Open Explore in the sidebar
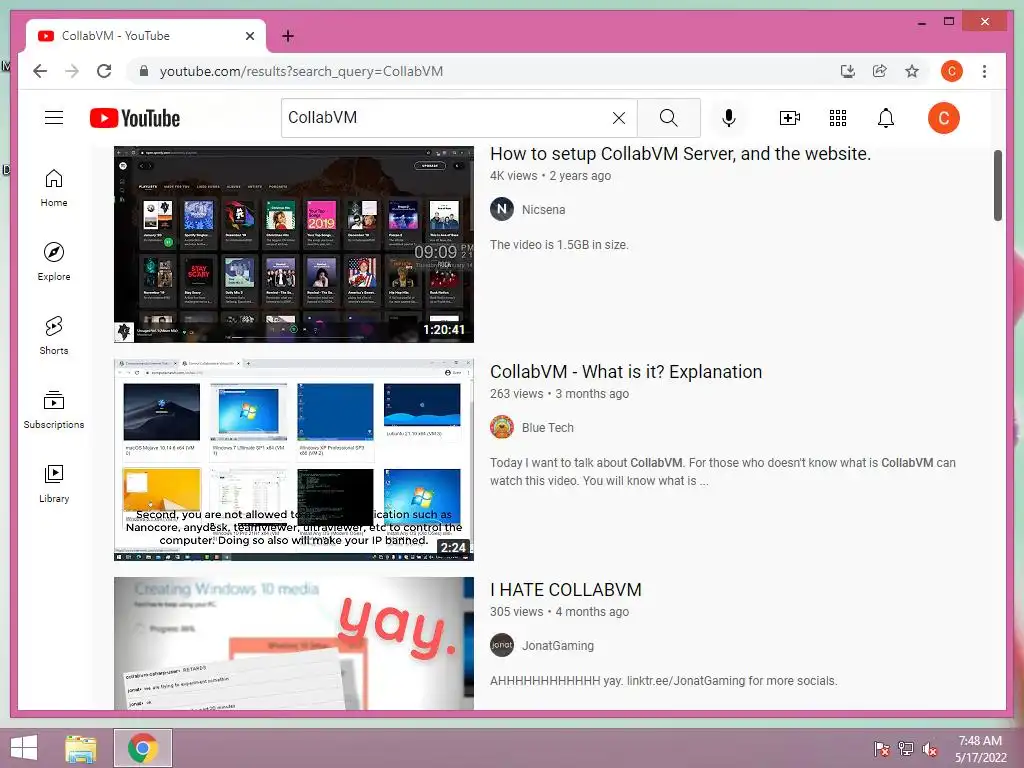Viewport: 1024px width, 768px height. pos(54,262)
